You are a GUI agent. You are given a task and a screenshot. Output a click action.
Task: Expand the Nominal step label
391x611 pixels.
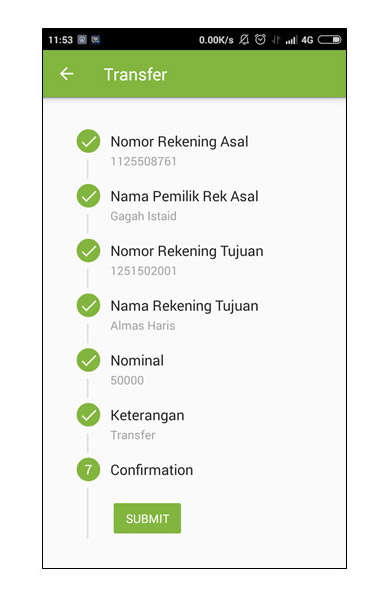coord(137,360)
